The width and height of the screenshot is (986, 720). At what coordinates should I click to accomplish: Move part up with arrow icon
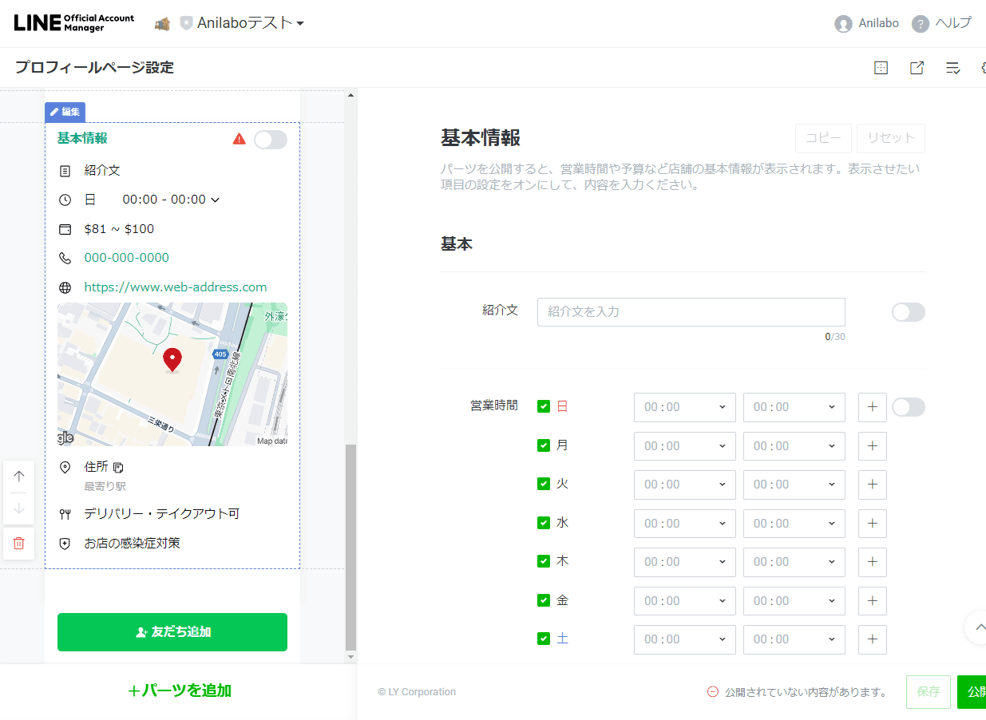pos(19,477)
